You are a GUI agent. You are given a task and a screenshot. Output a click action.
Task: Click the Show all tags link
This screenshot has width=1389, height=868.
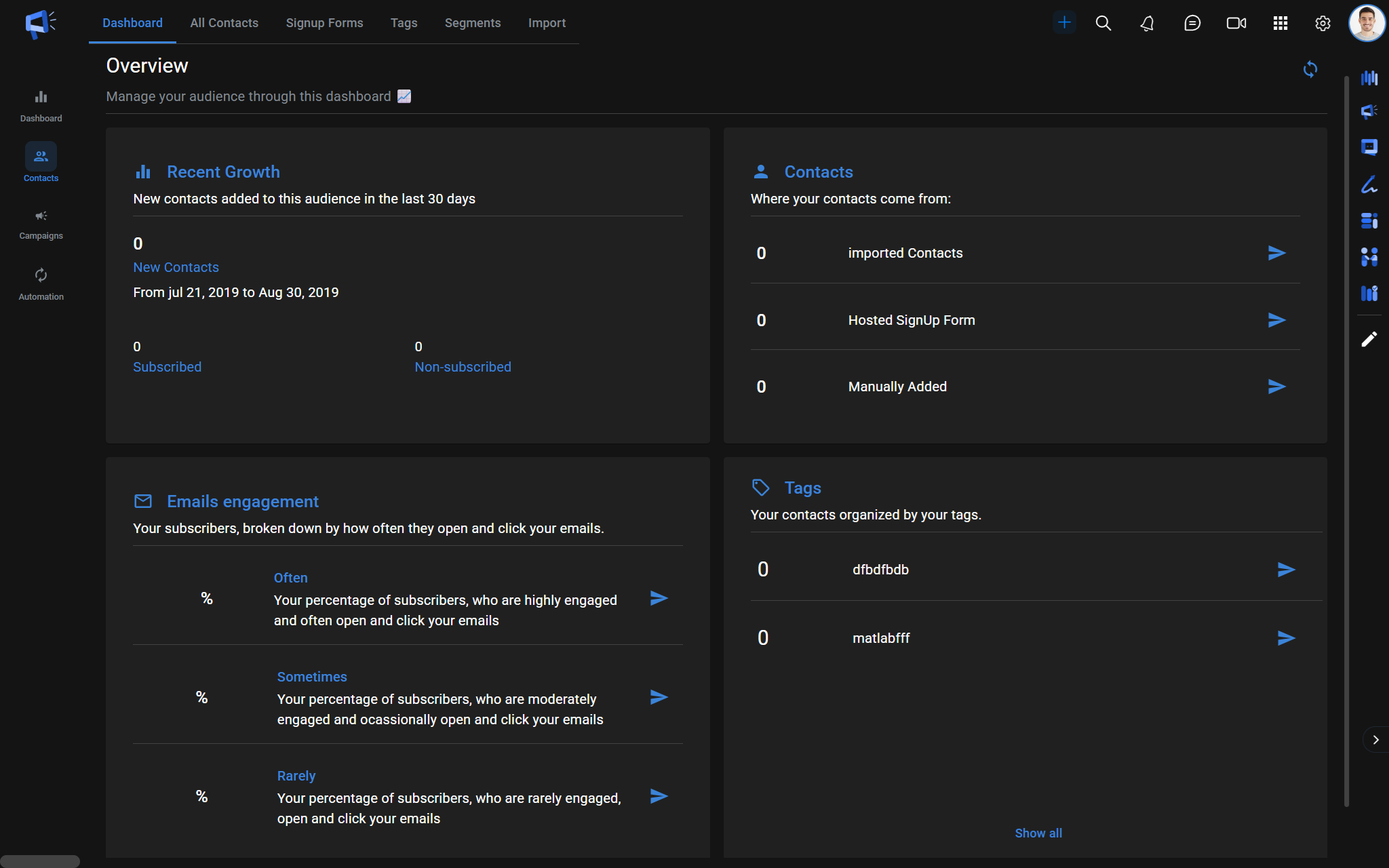click(1038, 833)
